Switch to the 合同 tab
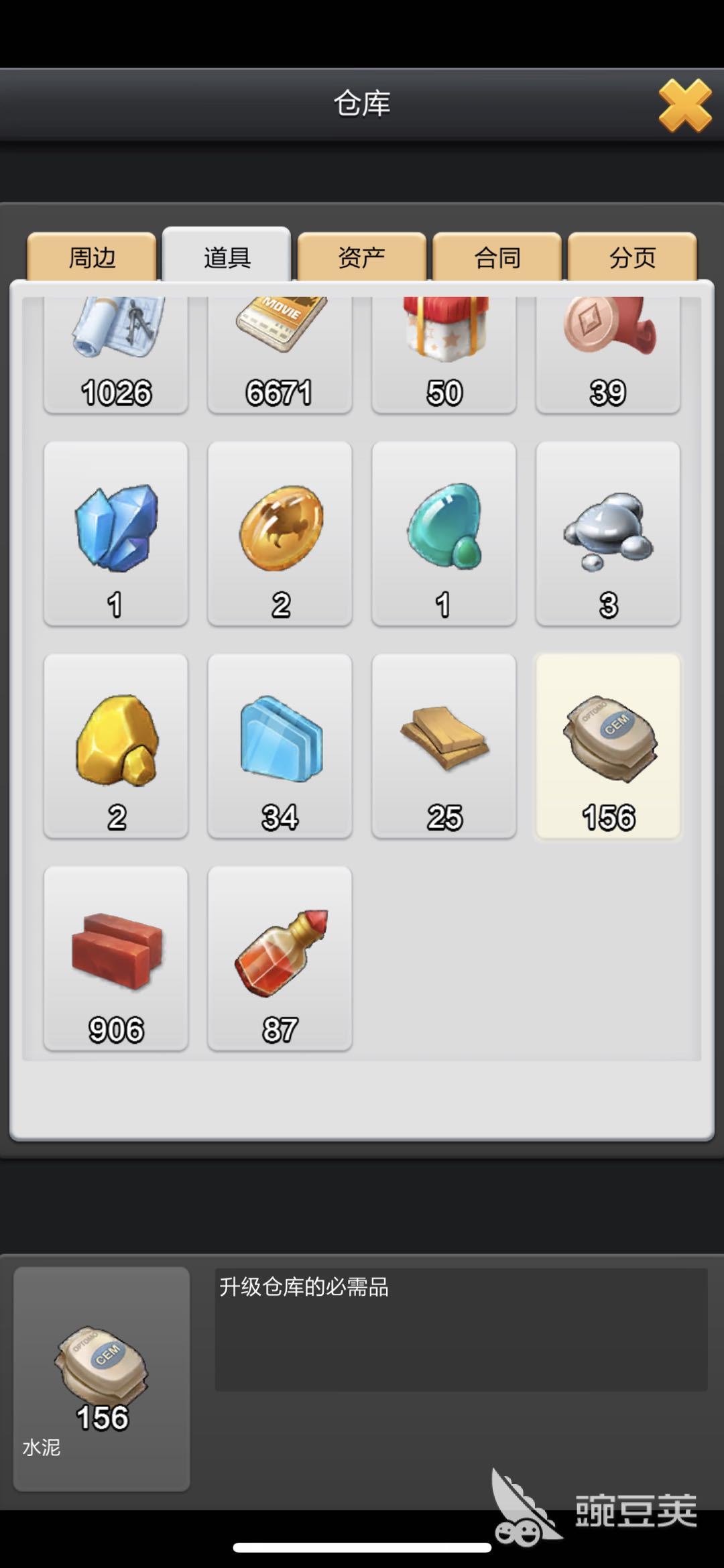724x1568 pixels. tap(497, 257)
